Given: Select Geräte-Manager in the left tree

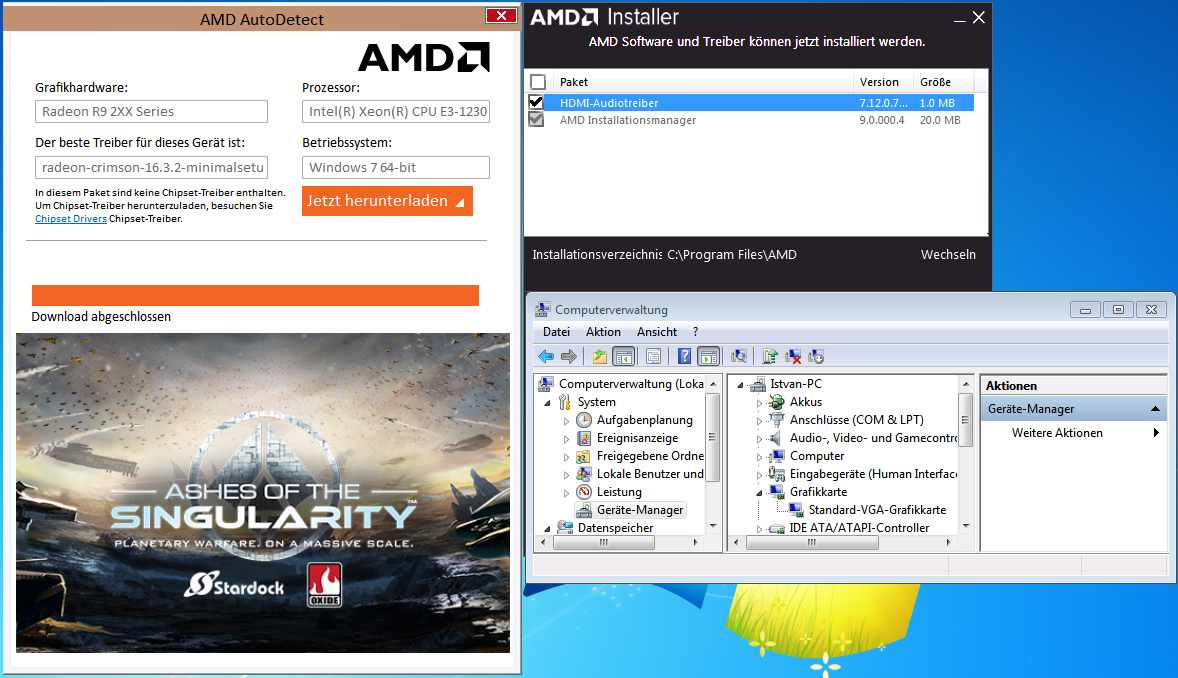Looking at the screenshot, I should tap(639, 510).
